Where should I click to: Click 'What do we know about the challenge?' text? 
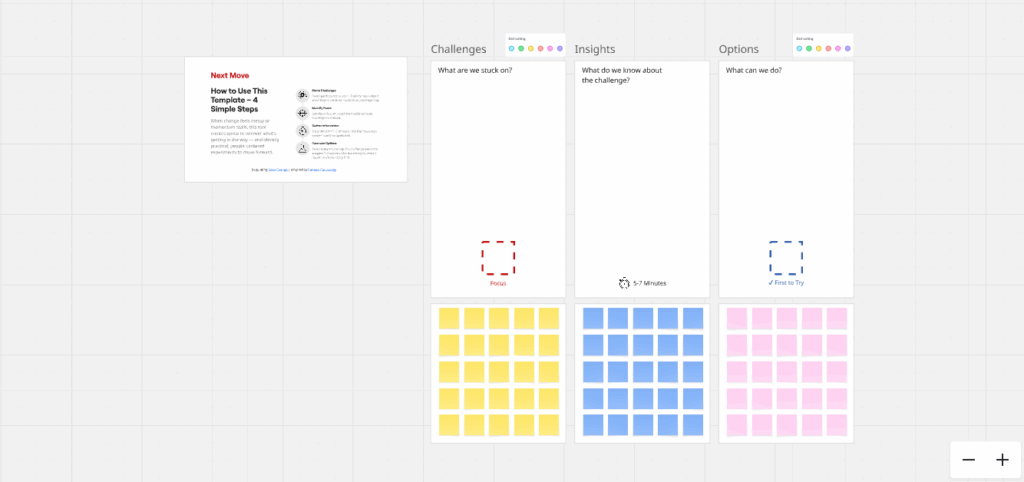coord(622,75)
